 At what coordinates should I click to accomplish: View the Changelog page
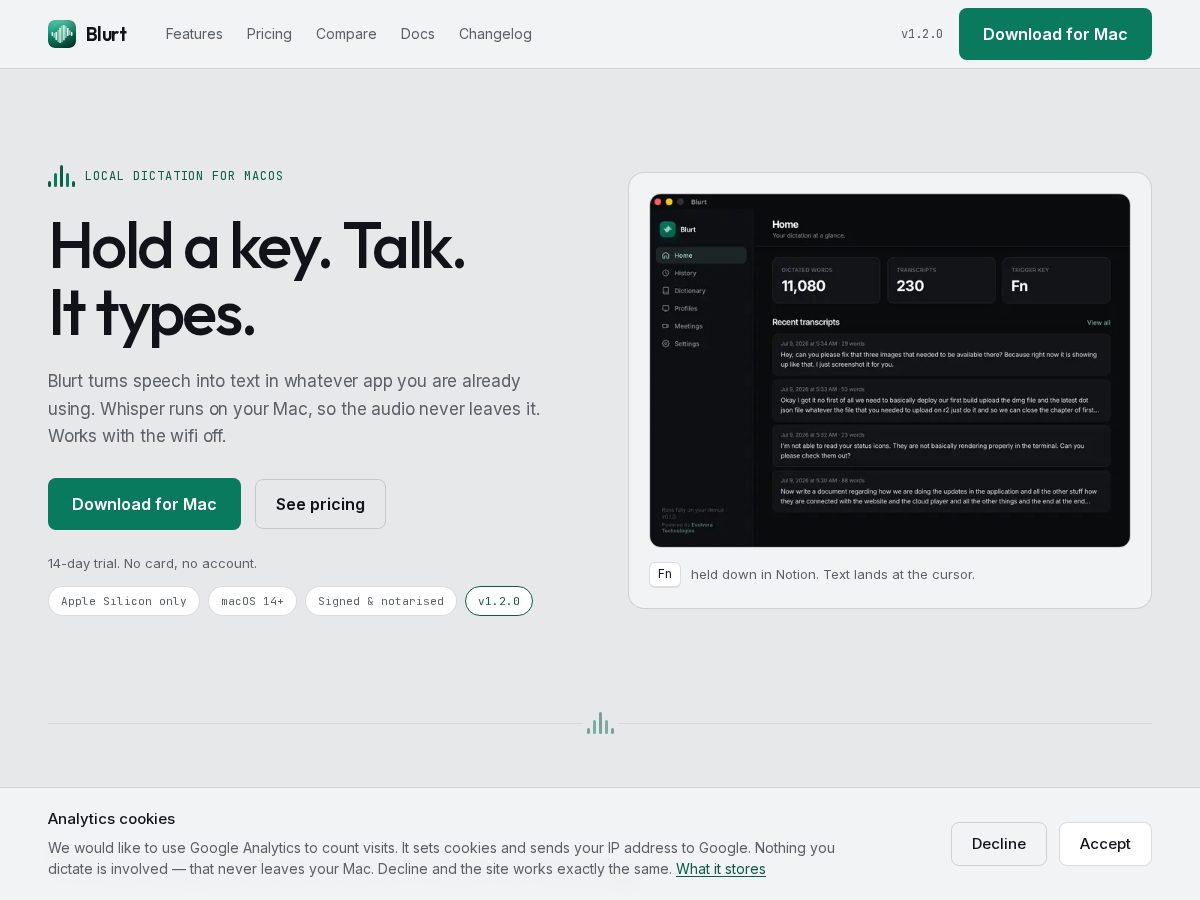click(x=495, y=34)
